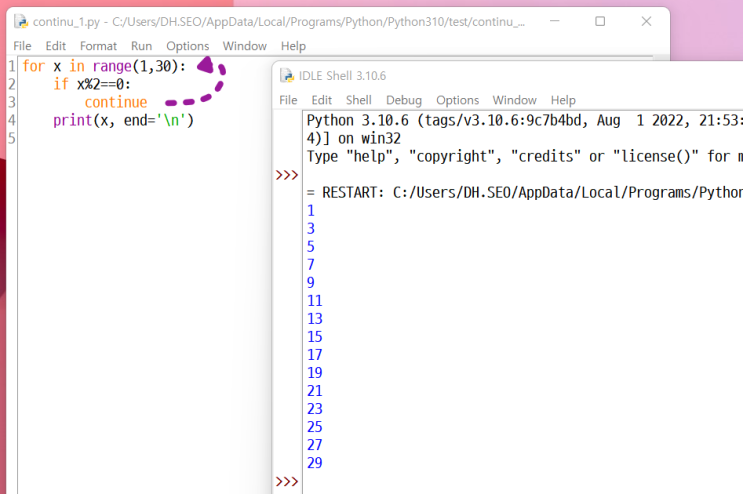Image resolution: width=743 pixels, height=494 pixels.
Task: Open the Edit menu in IDLE Shell
Action: pos(321,100)
